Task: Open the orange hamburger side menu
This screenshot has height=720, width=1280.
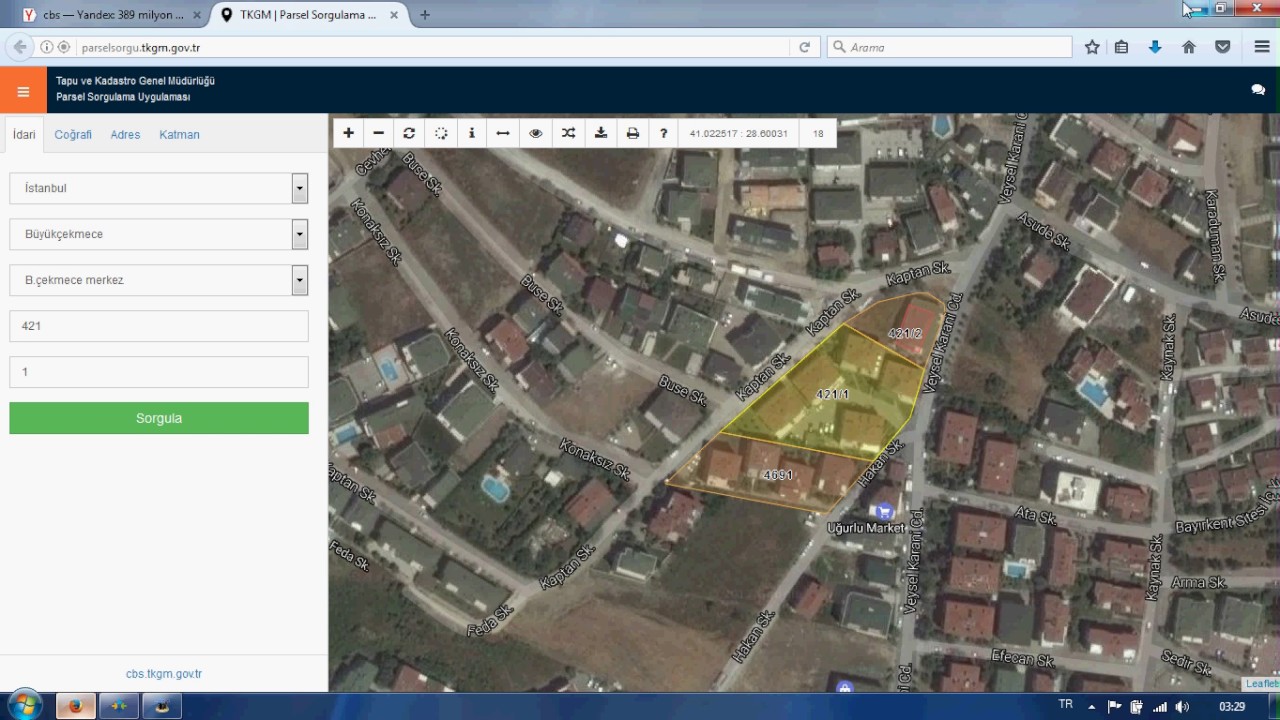Action: pos(23,91)
